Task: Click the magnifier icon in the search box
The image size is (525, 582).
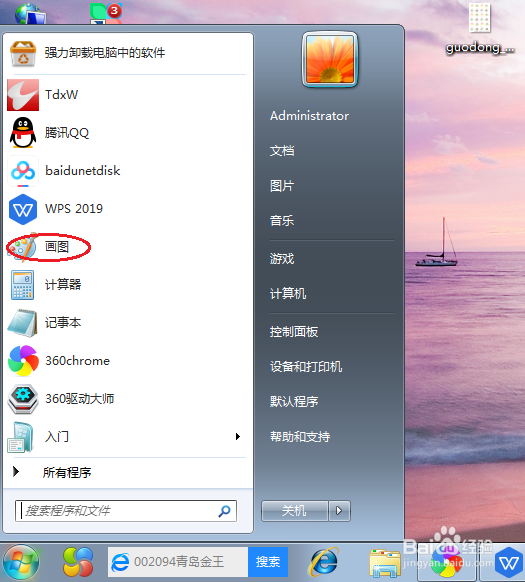Action: (x=224, y=511)
